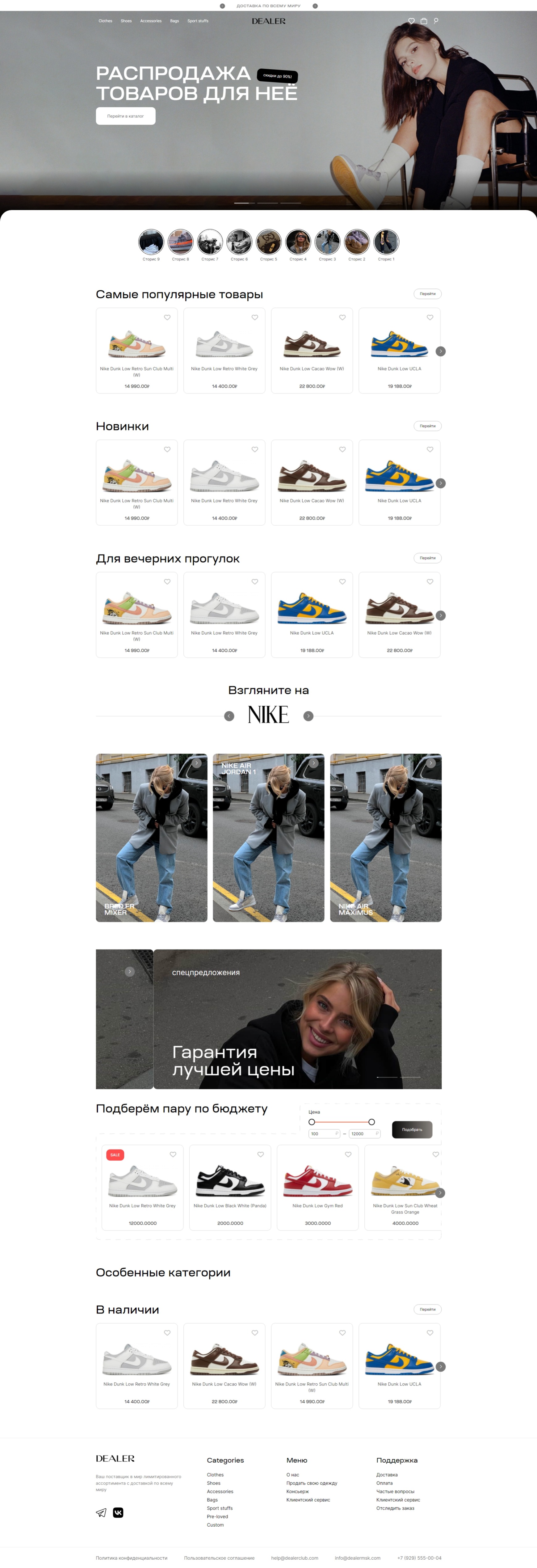
Task: Open the Accessories menu item in header
Action: pos(151,21)
